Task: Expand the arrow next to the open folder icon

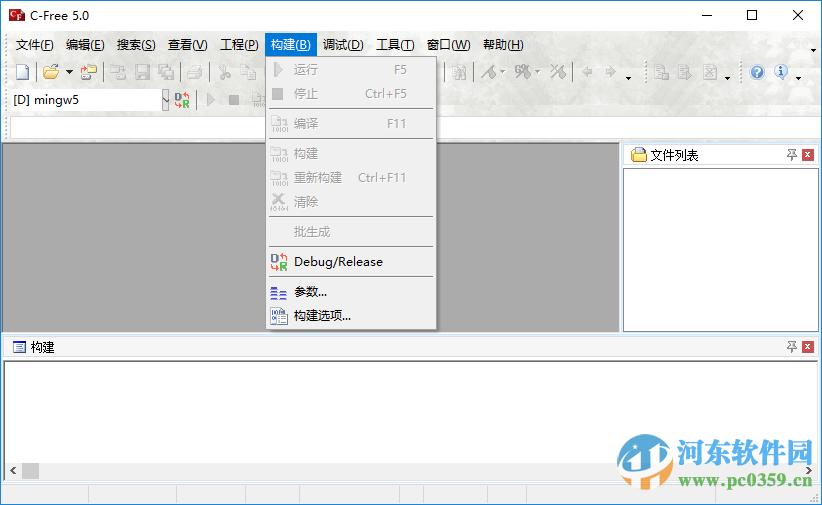Action: tap(69, 72)
